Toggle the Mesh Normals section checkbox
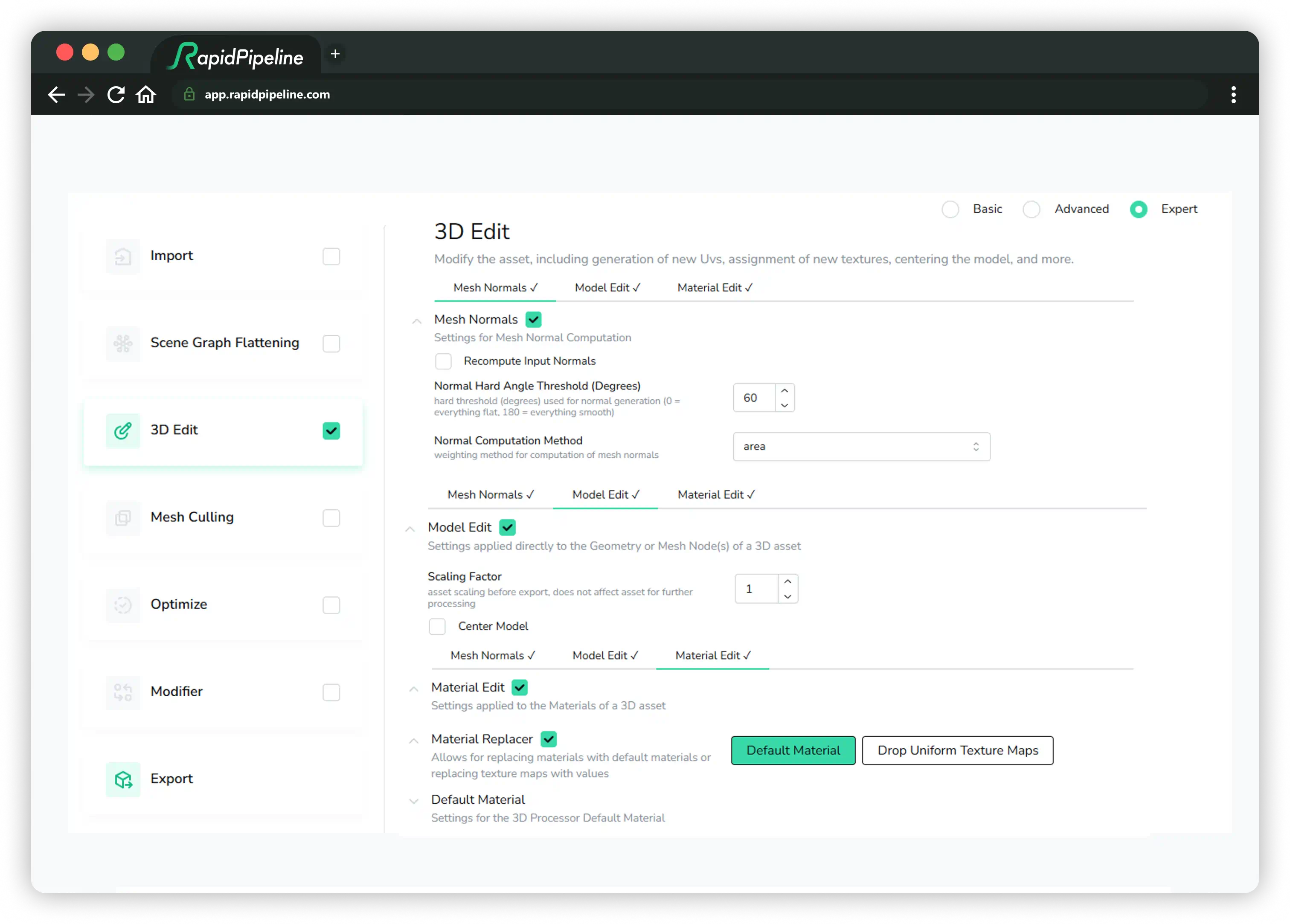Image resolution: width=1290 pixels, height=924 pixels. [x=534, y=320]
